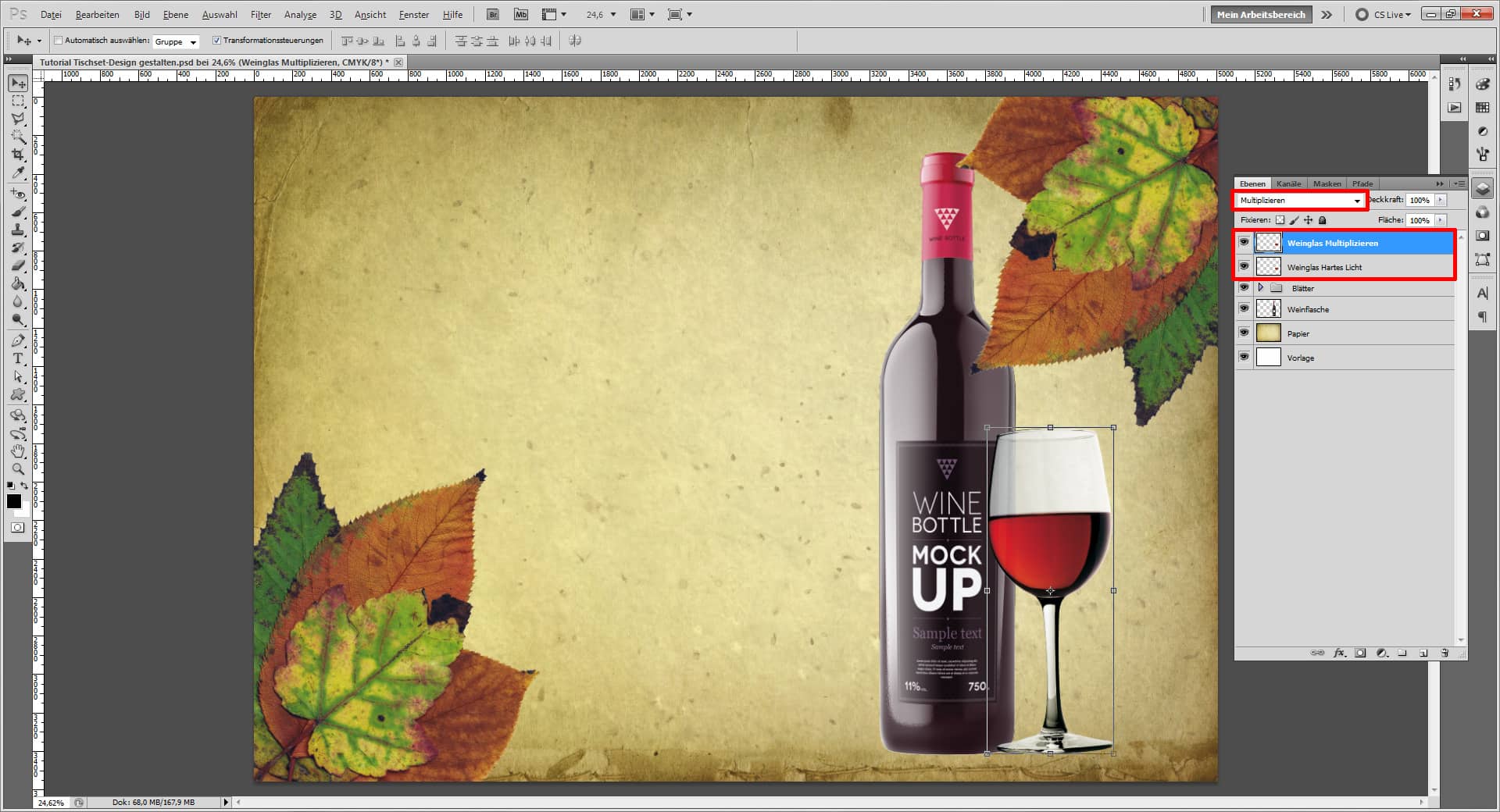Disable the Transformationssteuerungen checkbox
1500x812 pixels.
(218, 41)
